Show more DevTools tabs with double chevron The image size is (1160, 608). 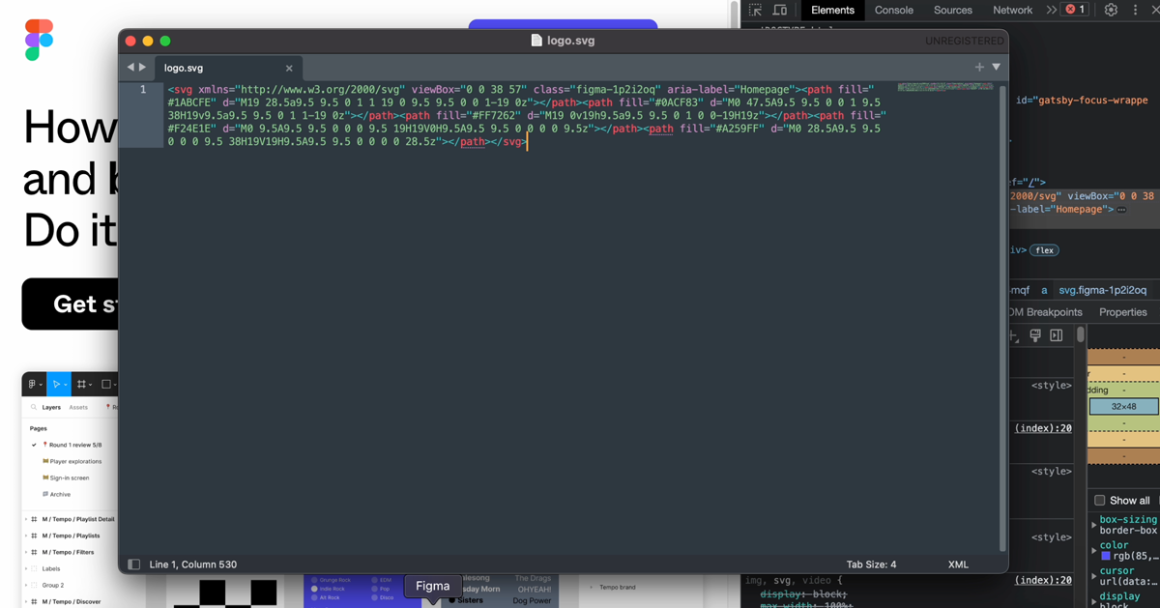pyautogui.click(x=1051, y=10)
